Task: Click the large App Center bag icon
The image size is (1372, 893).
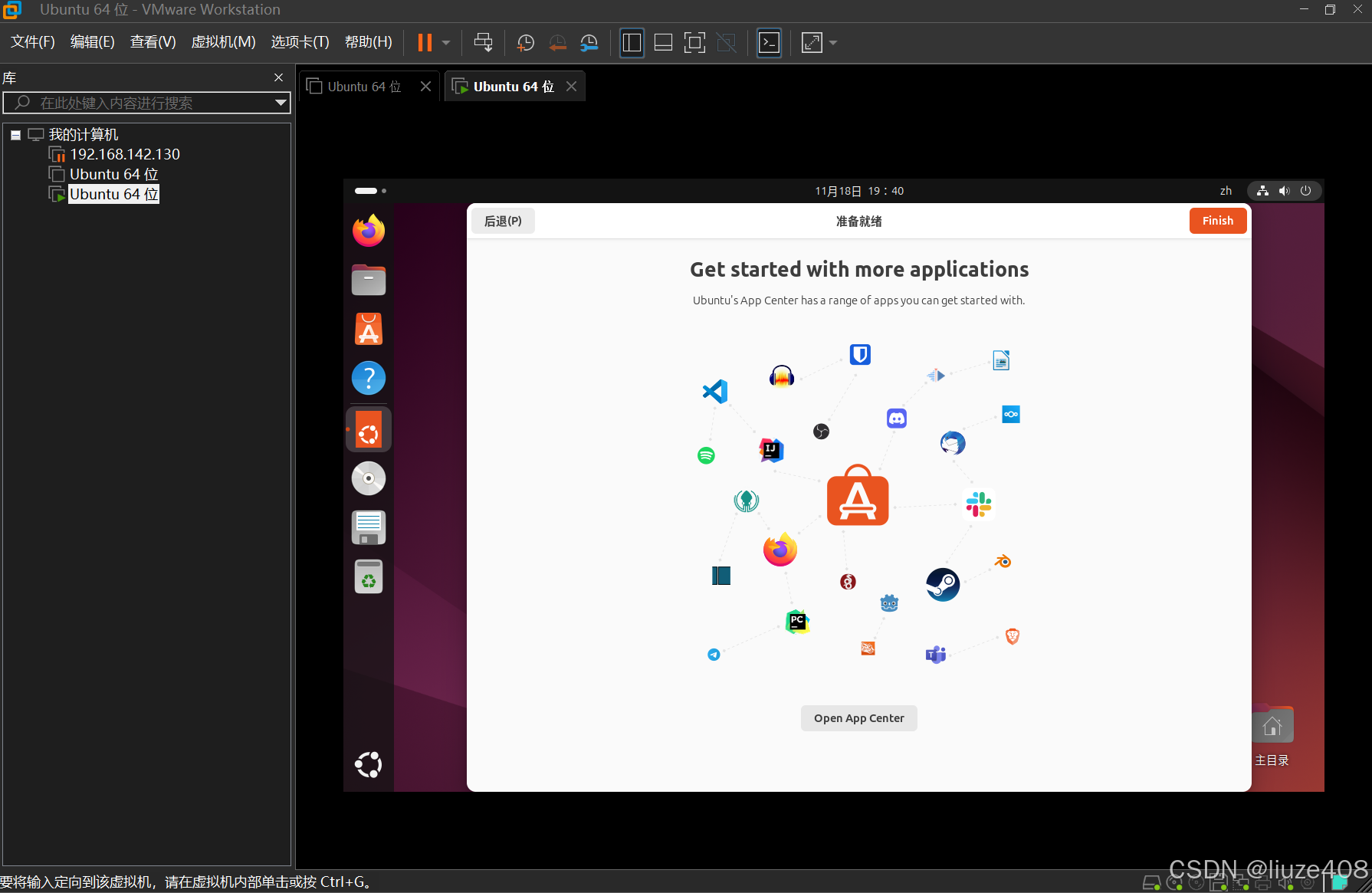Action: click(858, 495)
